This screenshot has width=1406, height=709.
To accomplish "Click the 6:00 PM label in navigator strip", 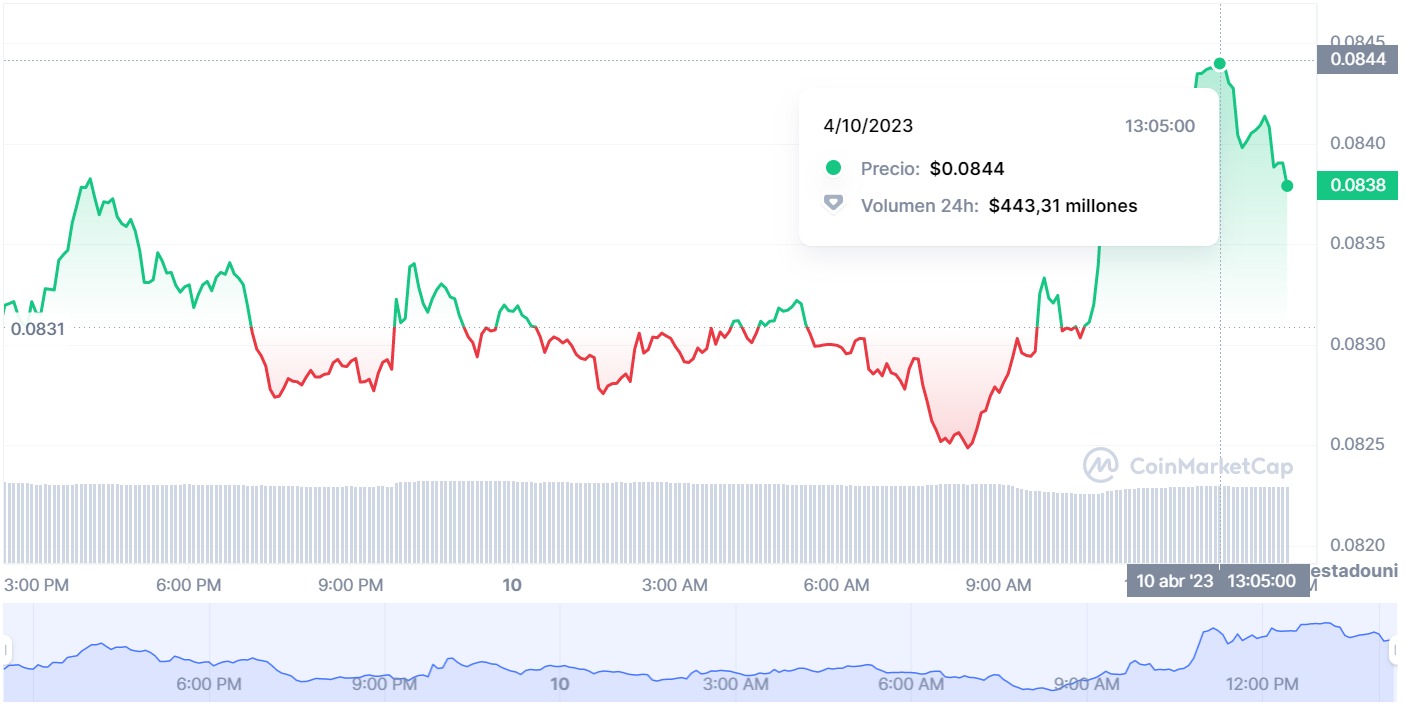I will pyautogui.click(x=210, y=684).
